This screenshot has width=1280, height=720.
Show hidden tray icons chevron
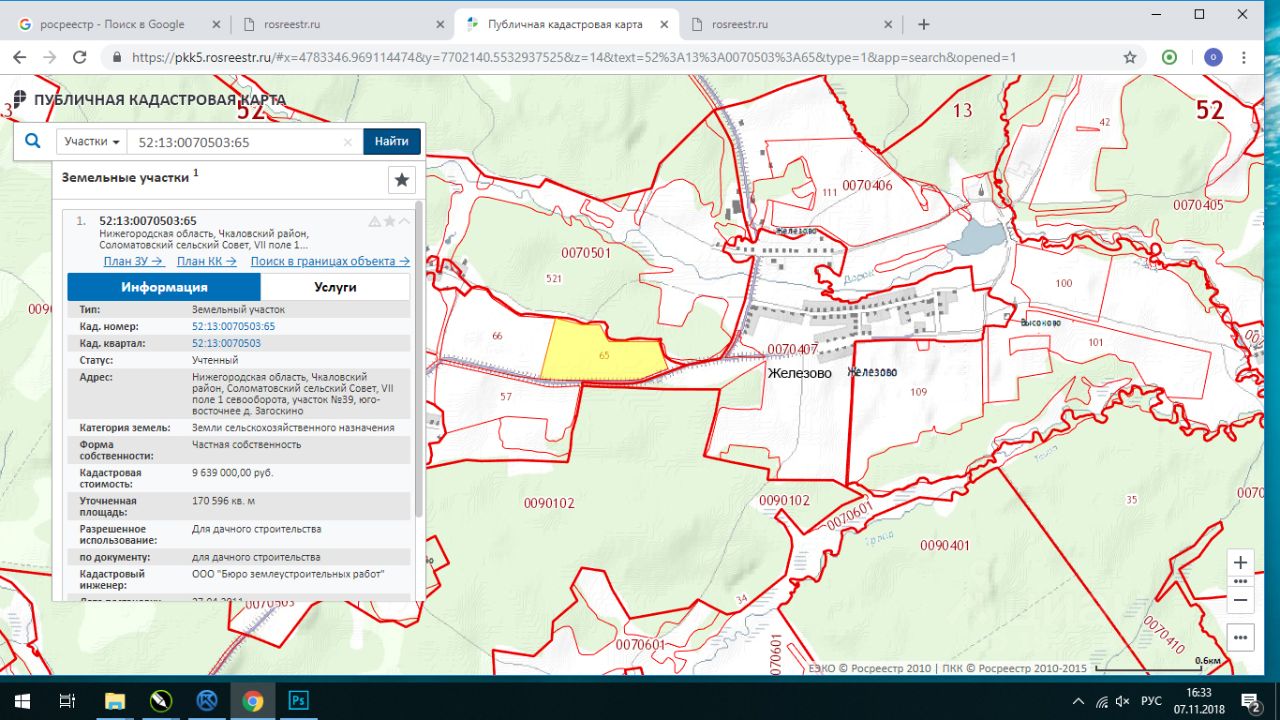pyautogui.click(x=1078, y=701)
